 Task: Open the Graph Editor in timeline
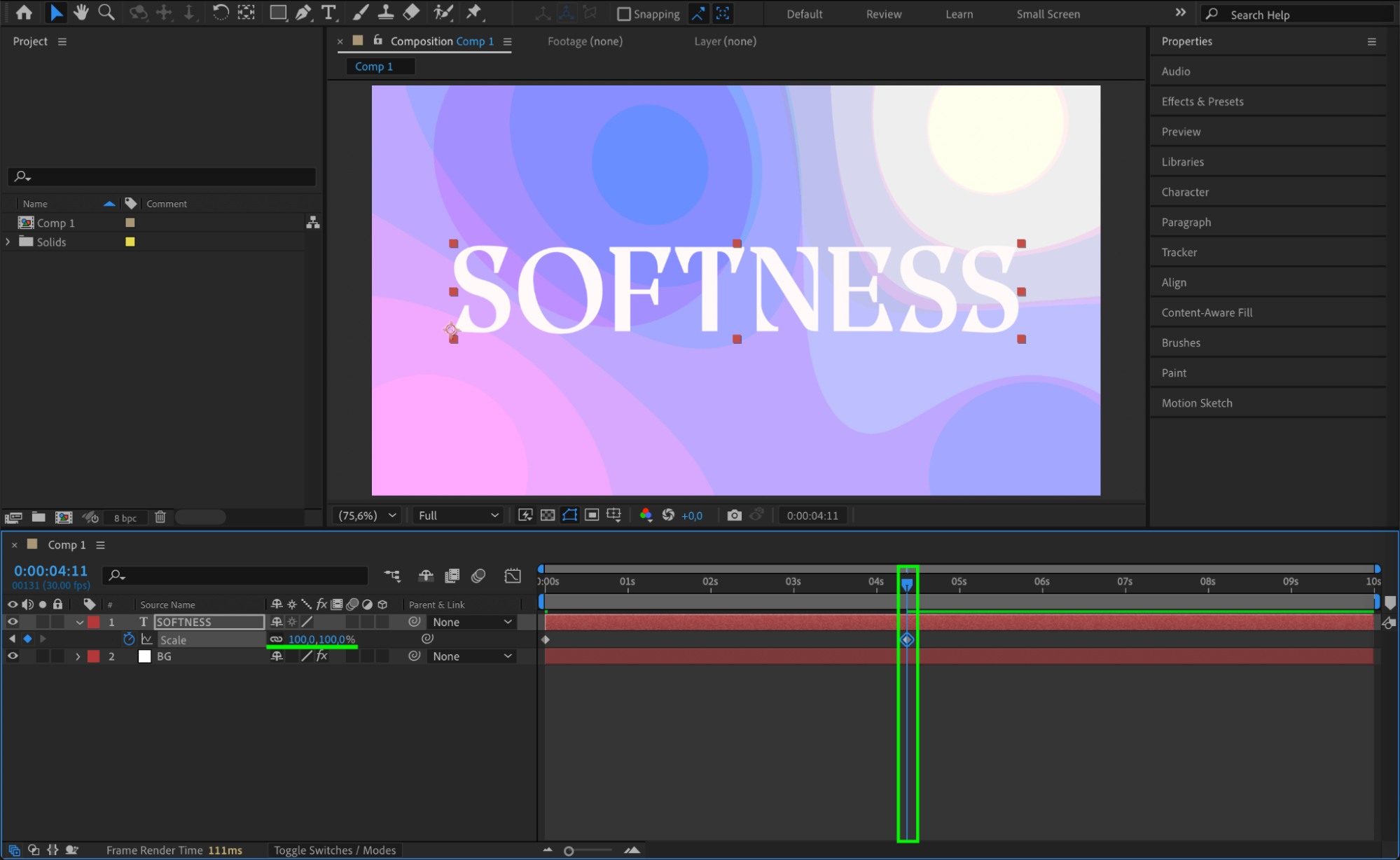click(513, 576)
